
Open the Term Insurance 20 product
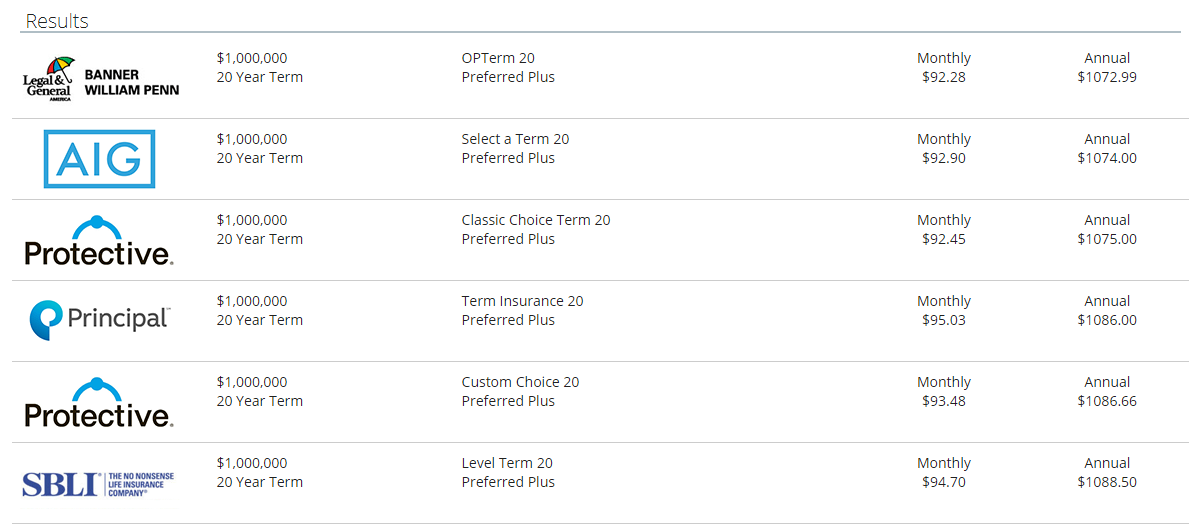point(522,301)
